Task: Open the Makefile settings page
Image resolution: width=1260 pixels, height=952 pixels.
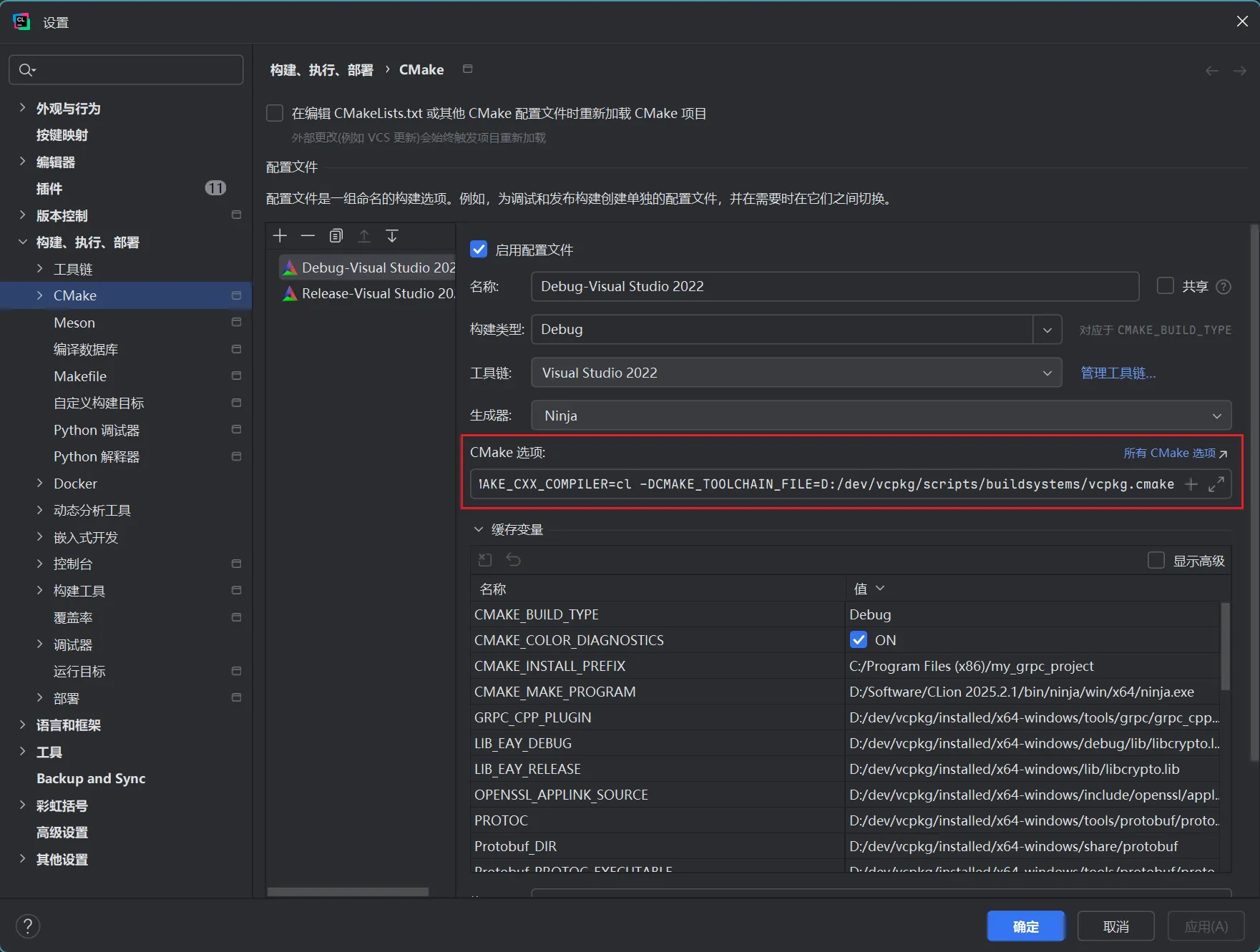Action: click(80, 376)
